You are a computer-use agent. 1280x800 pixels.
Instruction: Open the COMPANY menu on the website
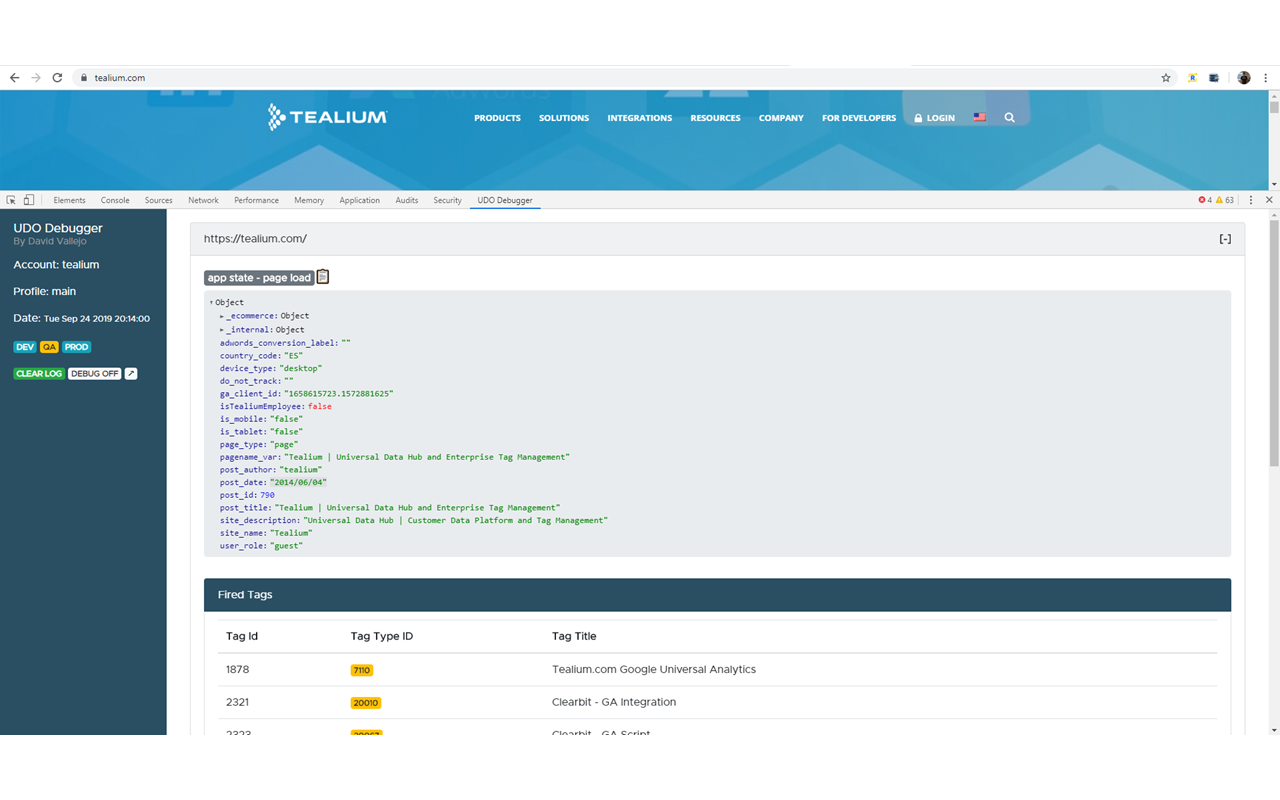[x=781, y=118]
